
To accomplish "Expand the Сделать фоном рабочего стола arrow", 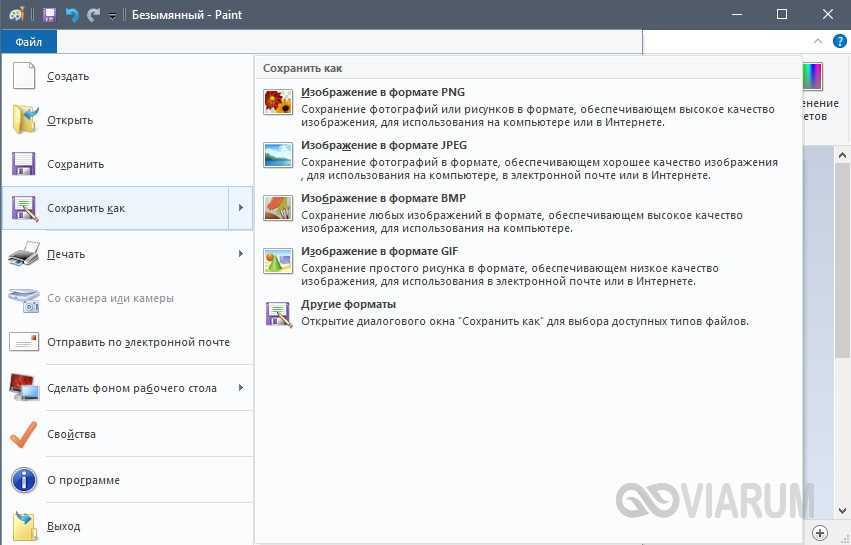I will (x=240, y=388).
